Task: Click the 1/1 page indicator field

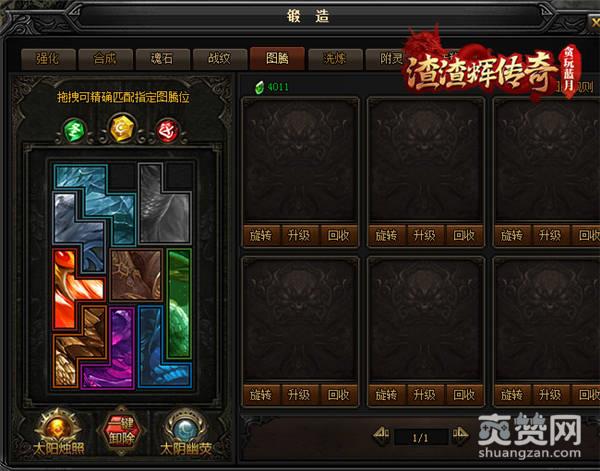Action: (421, 437)
